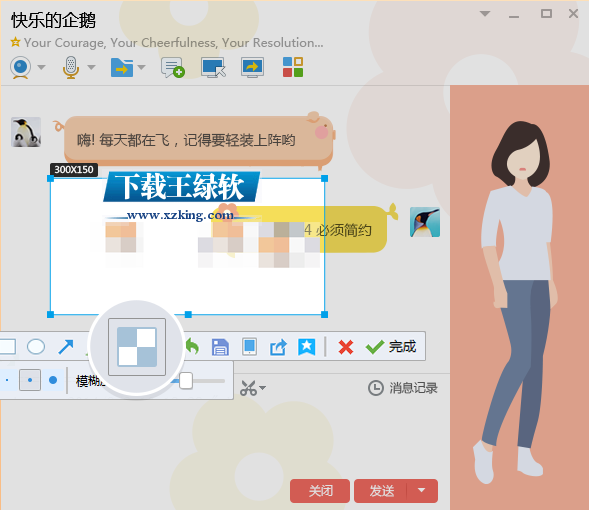Click the screen share presentation icon
The width and height of the screenshot is (589, 510).
[x=252, y=68]
